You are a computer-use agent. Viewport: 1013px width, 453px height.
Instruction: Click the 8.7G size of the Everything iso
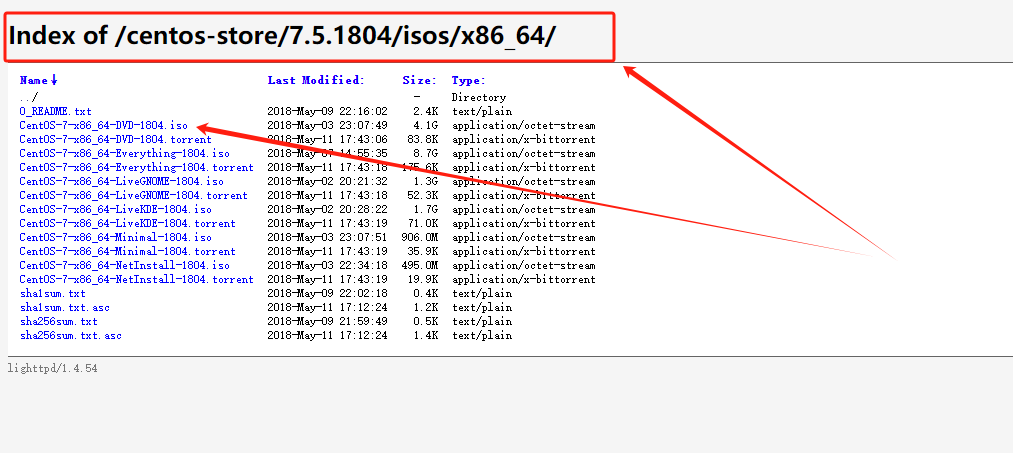pyautogui.click(x=426, y=154)
